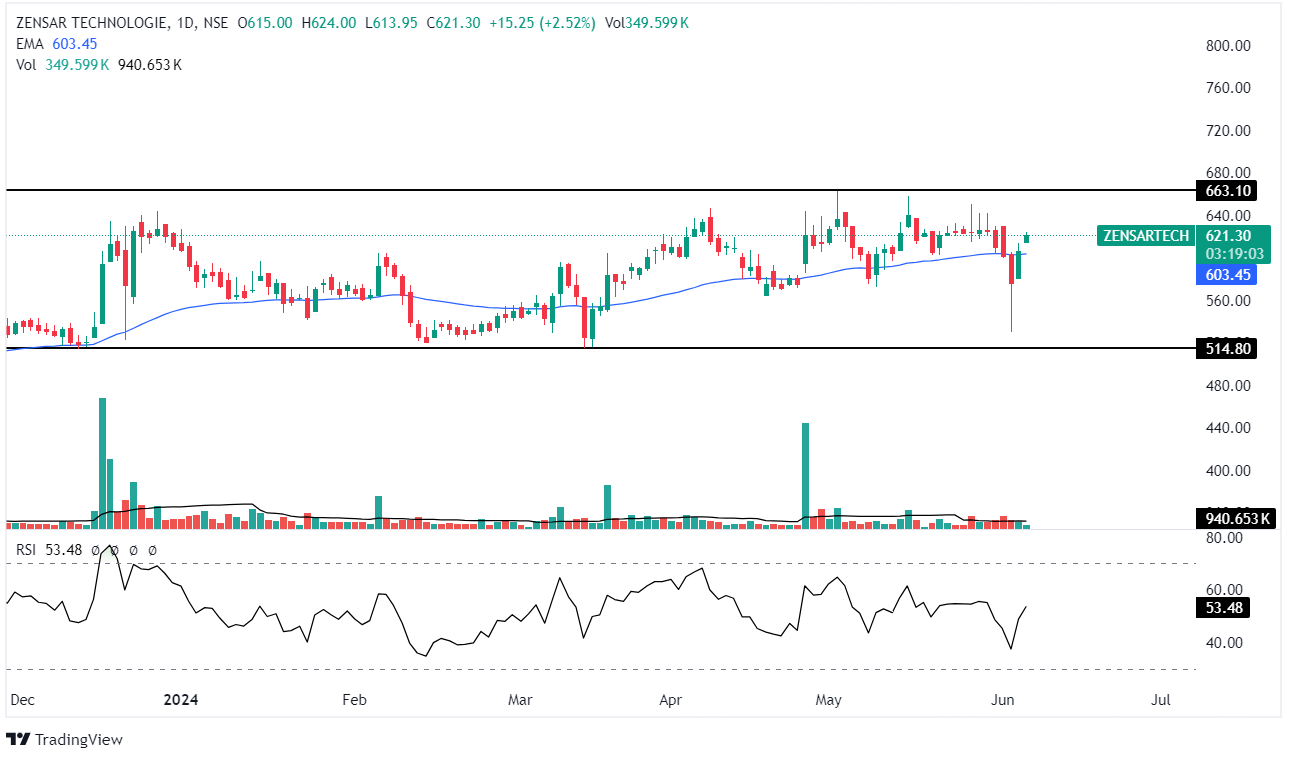Image resolution: width=1294 pixels, height=761 pixels.
Task: Select the EMA indicator legend
Action: (x=28, y=43)
